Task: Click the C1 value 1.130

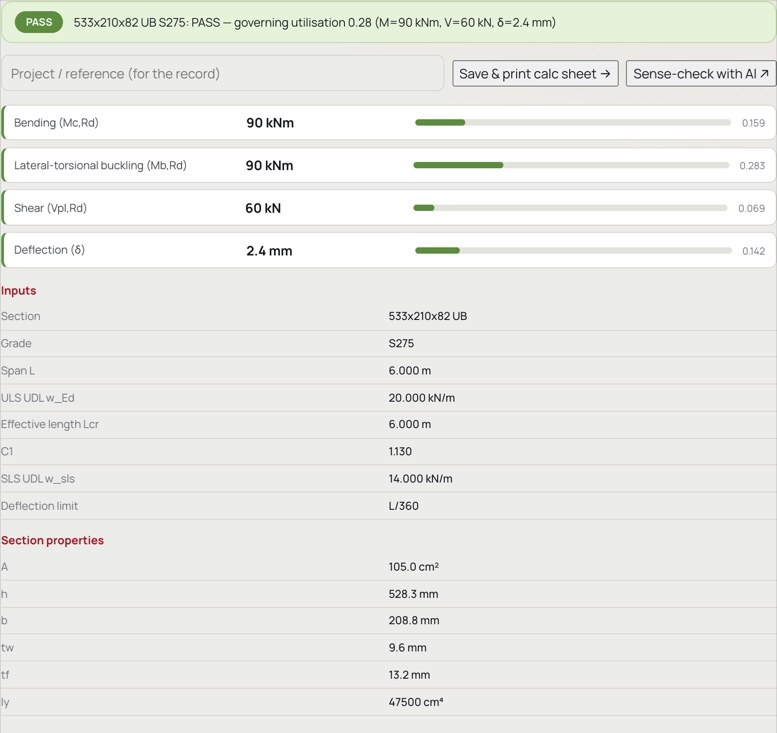Action: tap(400, 451)
